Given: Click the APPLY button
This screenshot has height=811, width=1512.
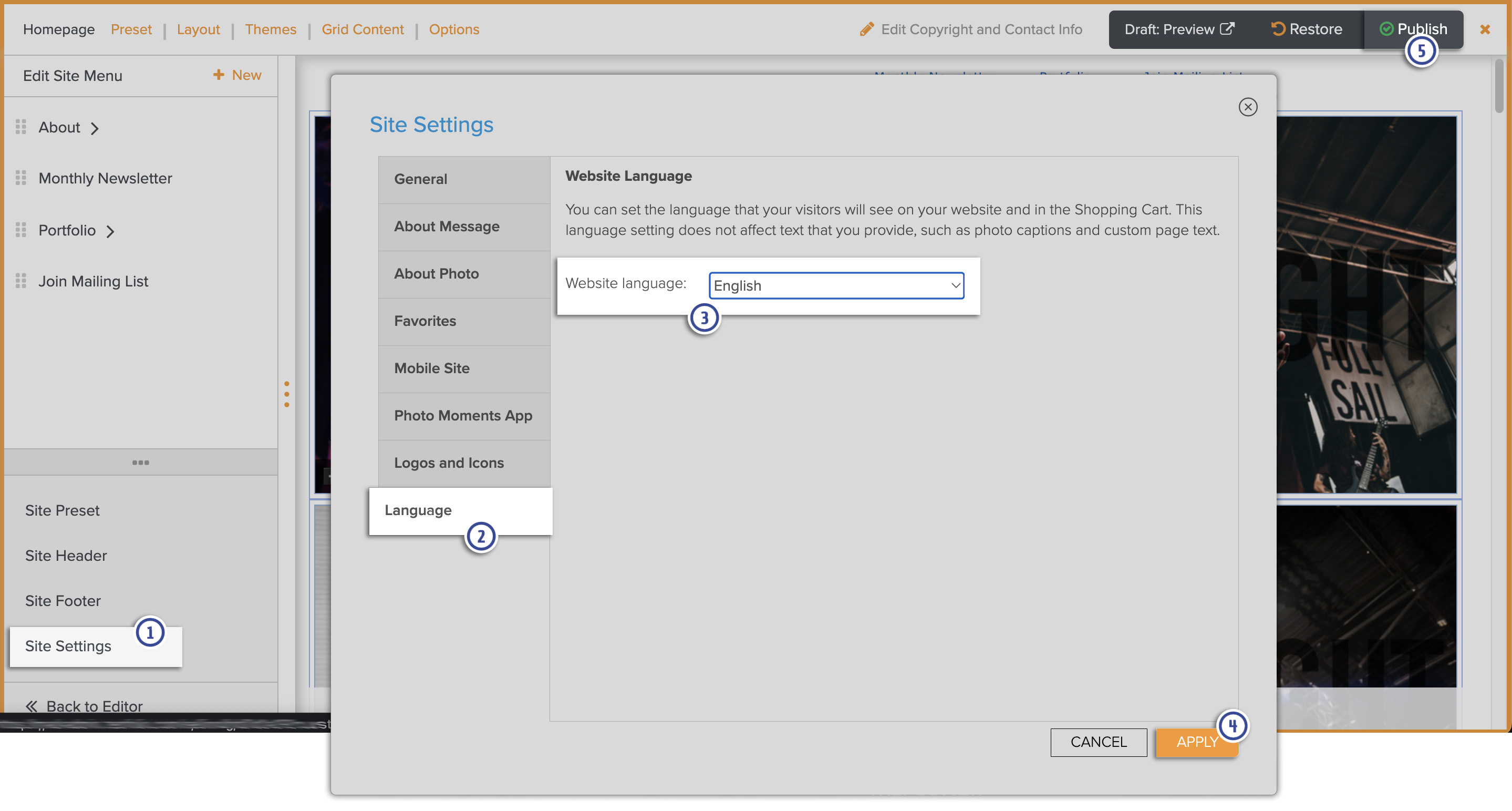Looking at the screenshot, I should 1197,742.
